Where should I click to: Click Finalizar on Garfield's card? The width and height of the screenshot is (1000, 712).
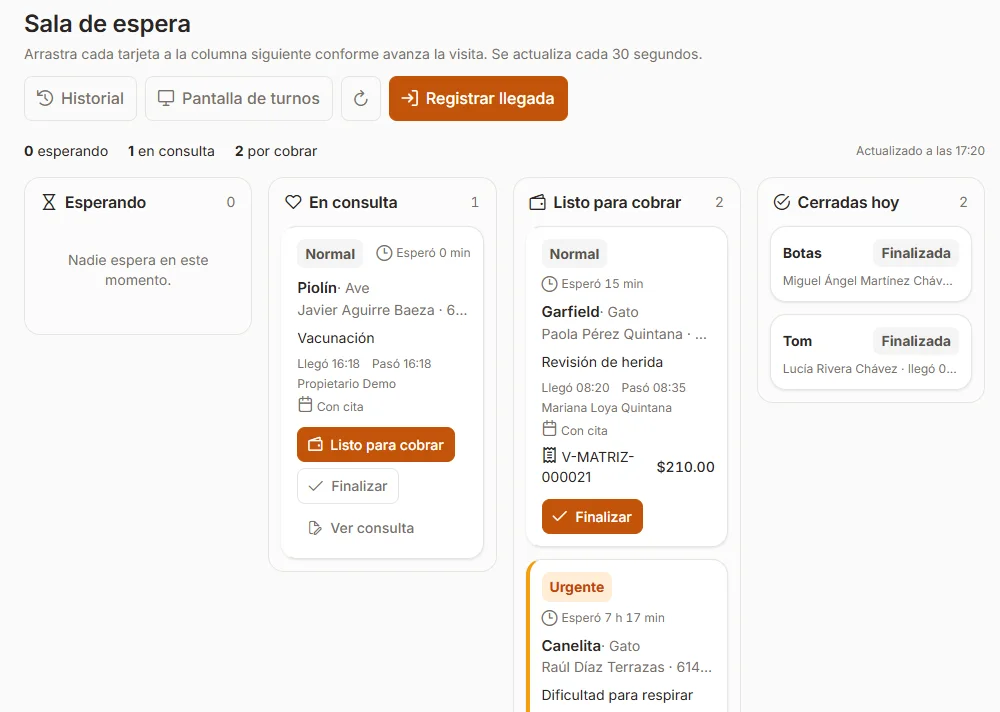(592, 517)
